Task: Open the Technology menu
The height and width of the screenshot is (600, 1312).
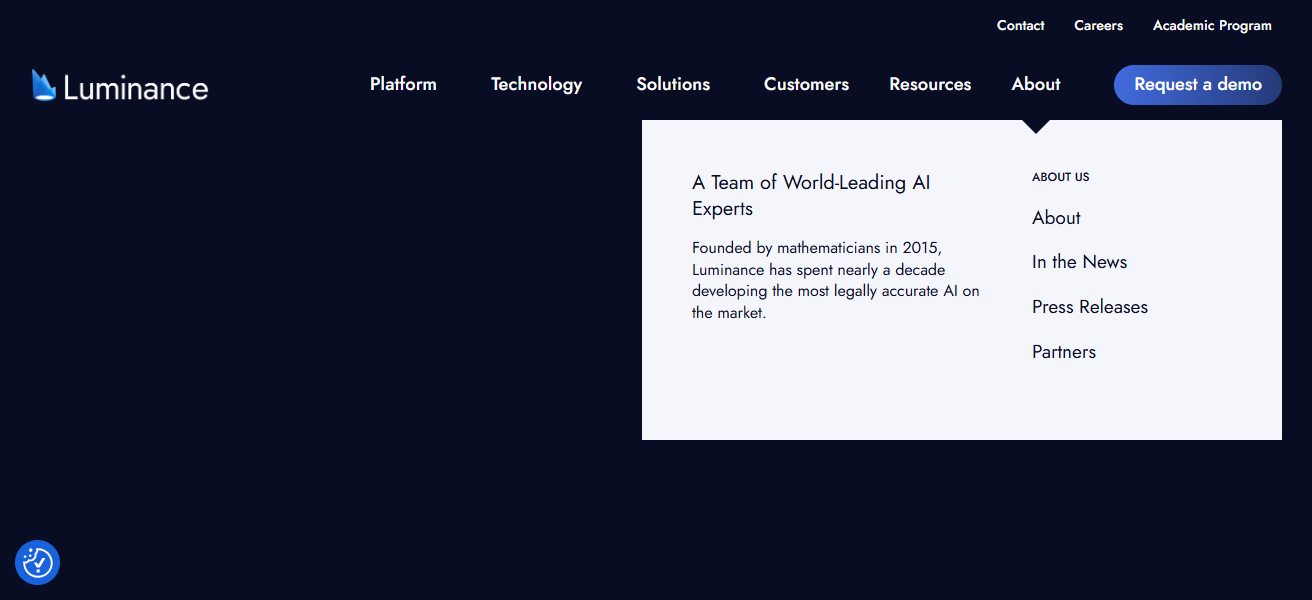Action: point(536,84)
